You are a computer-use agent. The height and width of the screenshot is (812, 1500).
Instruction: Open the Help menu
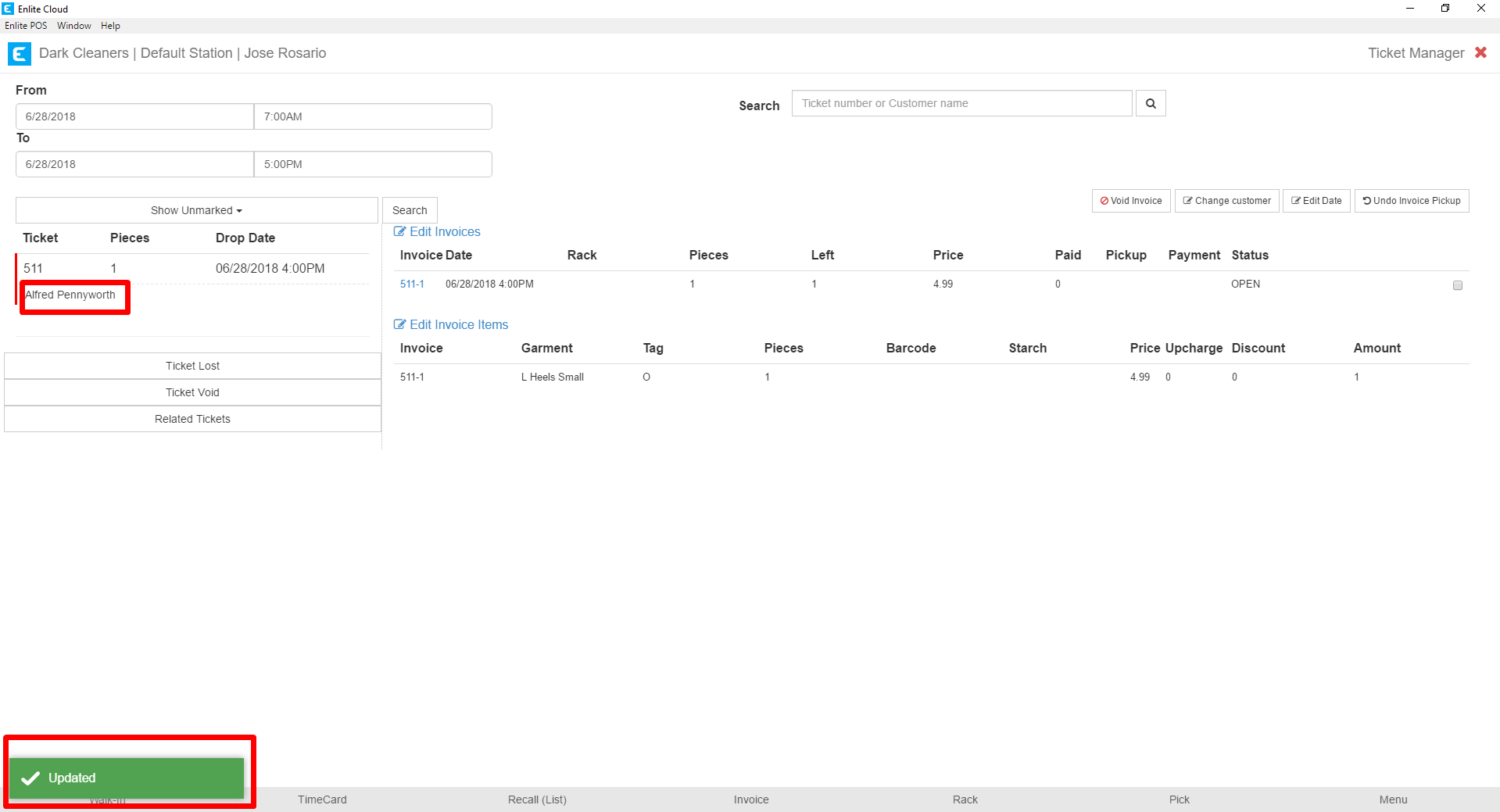pyautogui.click(x=110, y=26)
